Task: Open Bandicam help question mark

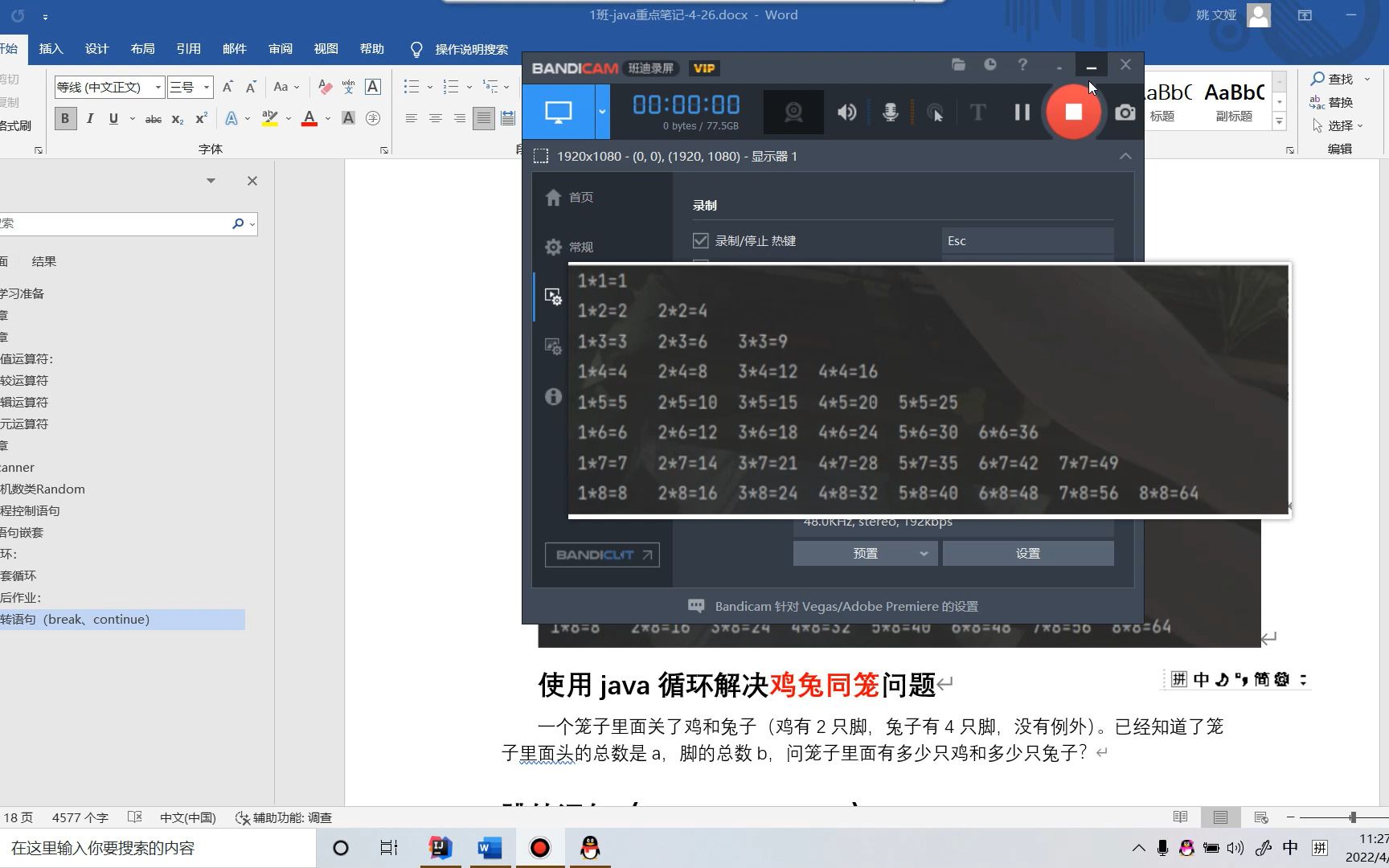Action: pyautogui.click(x=1022, y=65)
